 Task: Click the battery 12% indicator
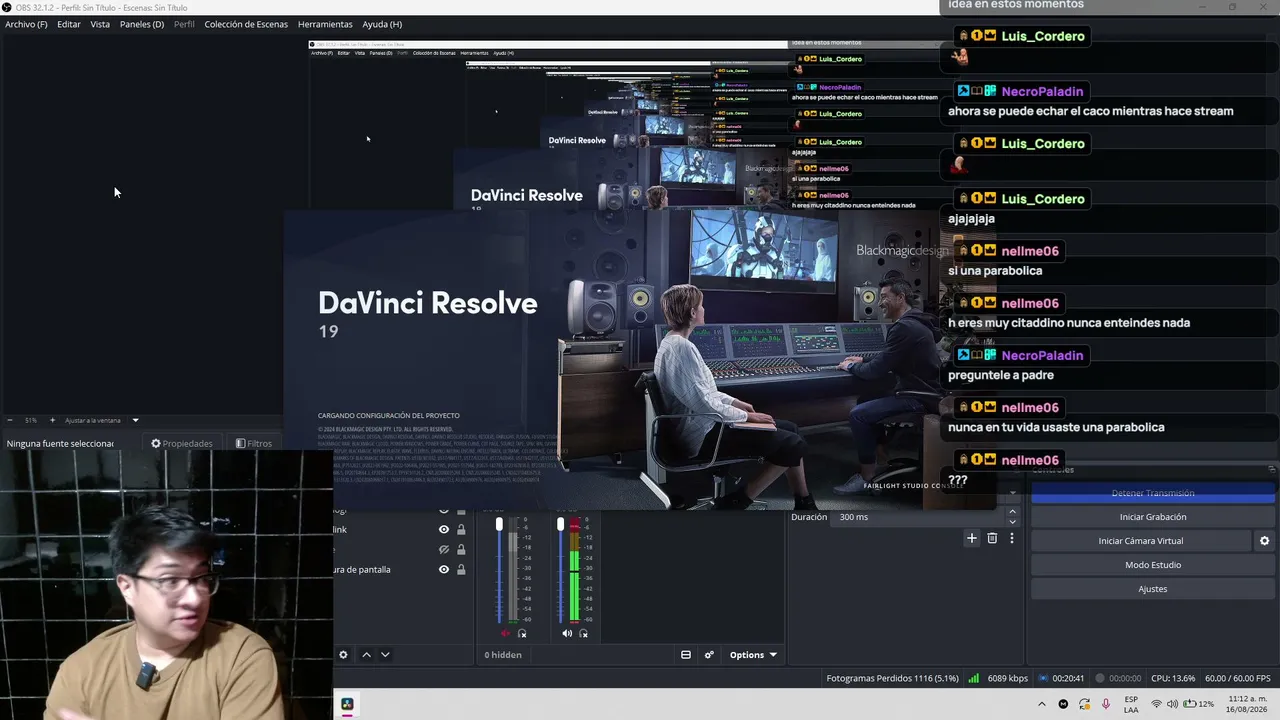pyautogui.click(x=1199, y=704)
